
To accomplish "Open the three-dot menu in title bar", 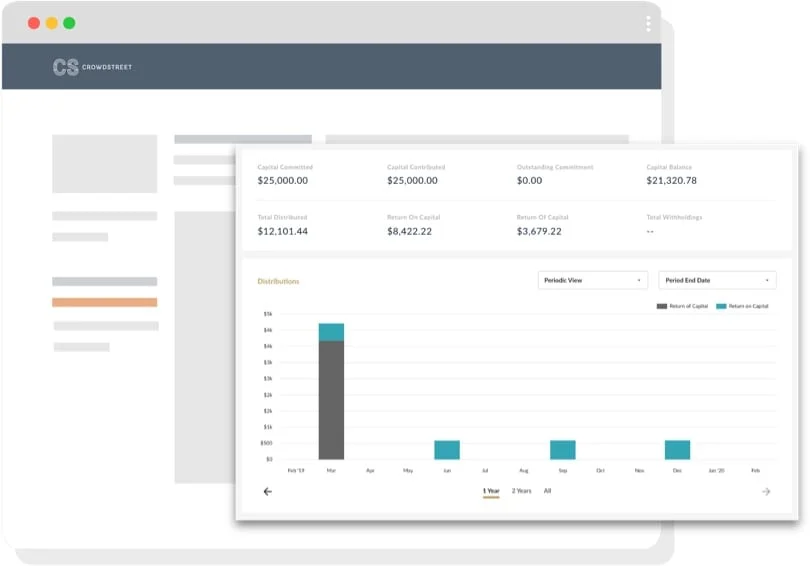I will 648,23.
